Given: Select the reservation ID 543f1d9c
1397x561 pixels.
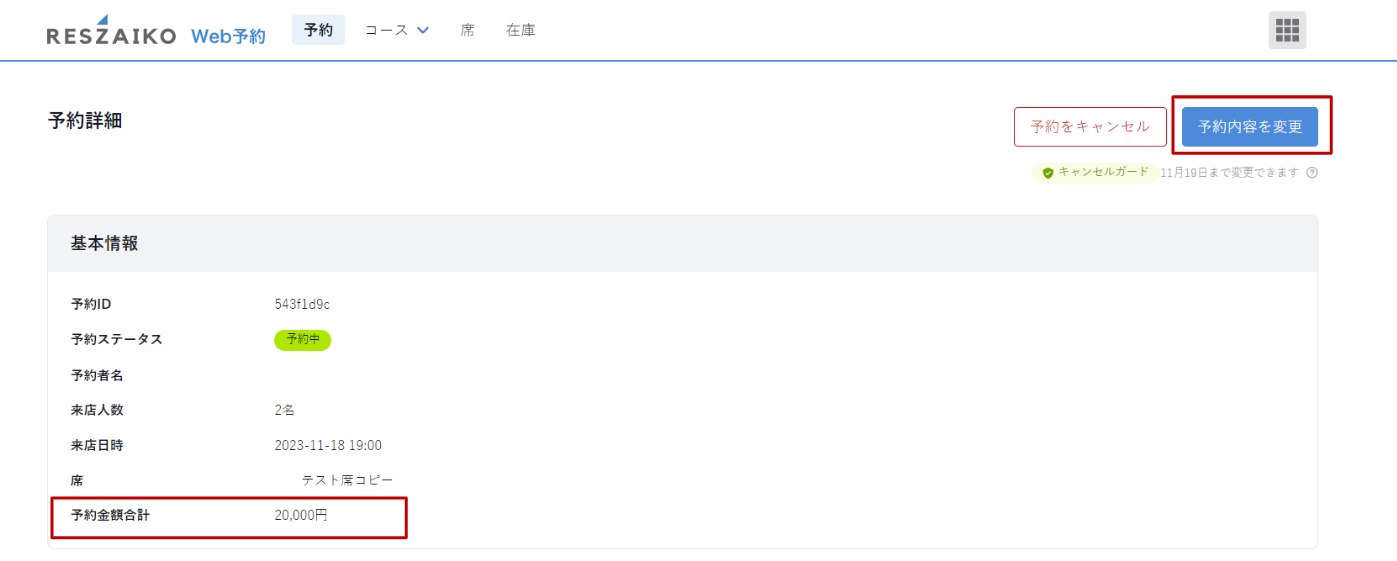Looking at the screenshot, I should 302,304.
